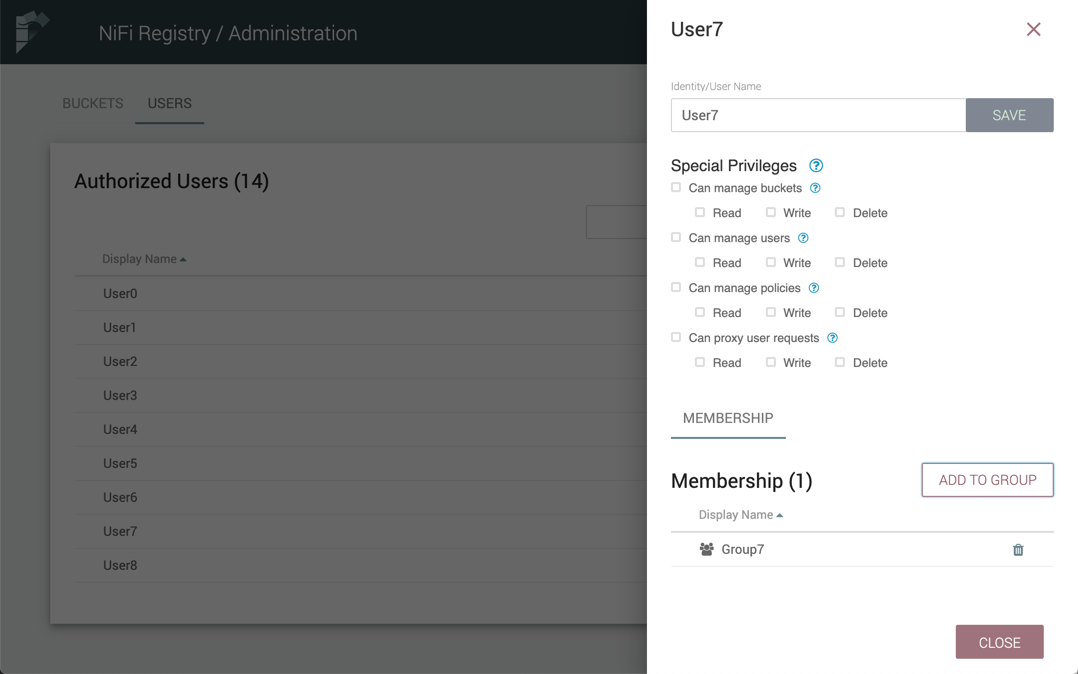Click the SAVE button

coord(1009,115)
